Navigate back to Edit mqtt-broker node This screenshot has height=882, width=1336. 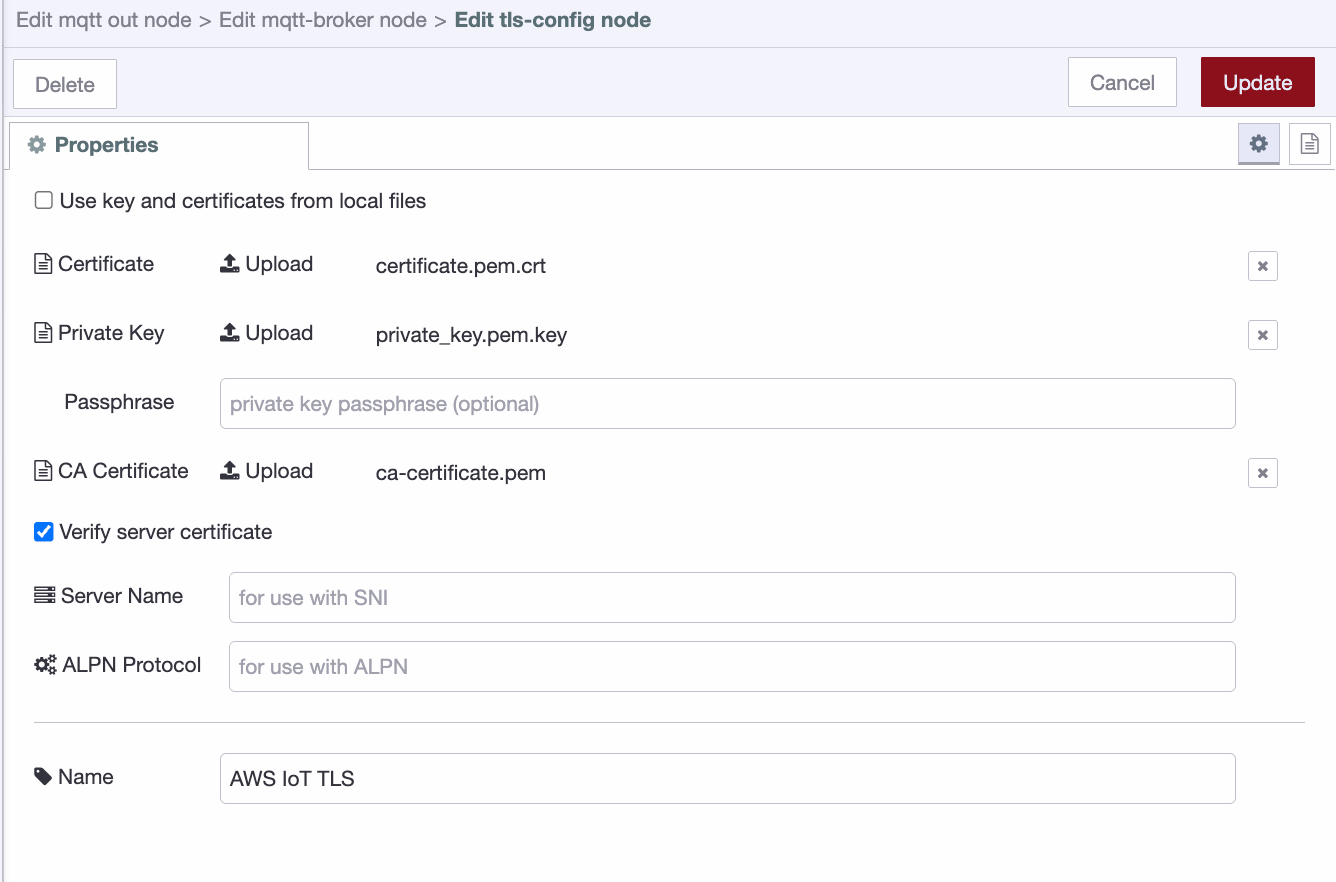click(320, 19)
